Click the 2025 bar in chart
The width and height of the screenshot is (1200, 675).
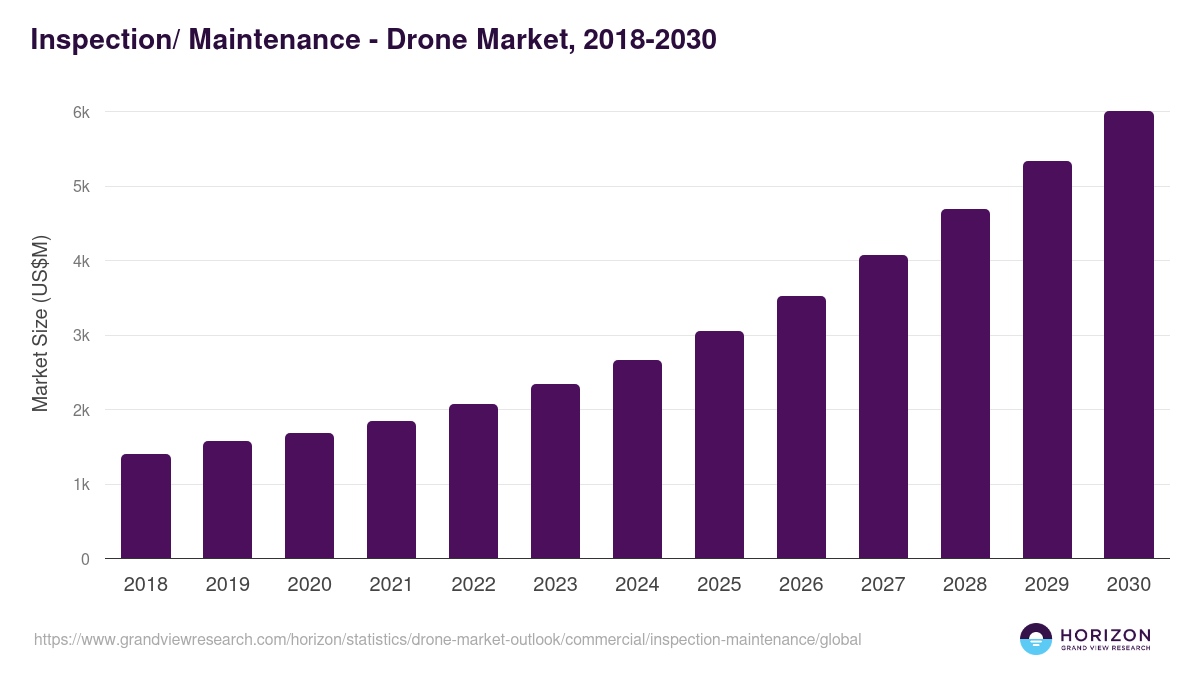[720, 445]
